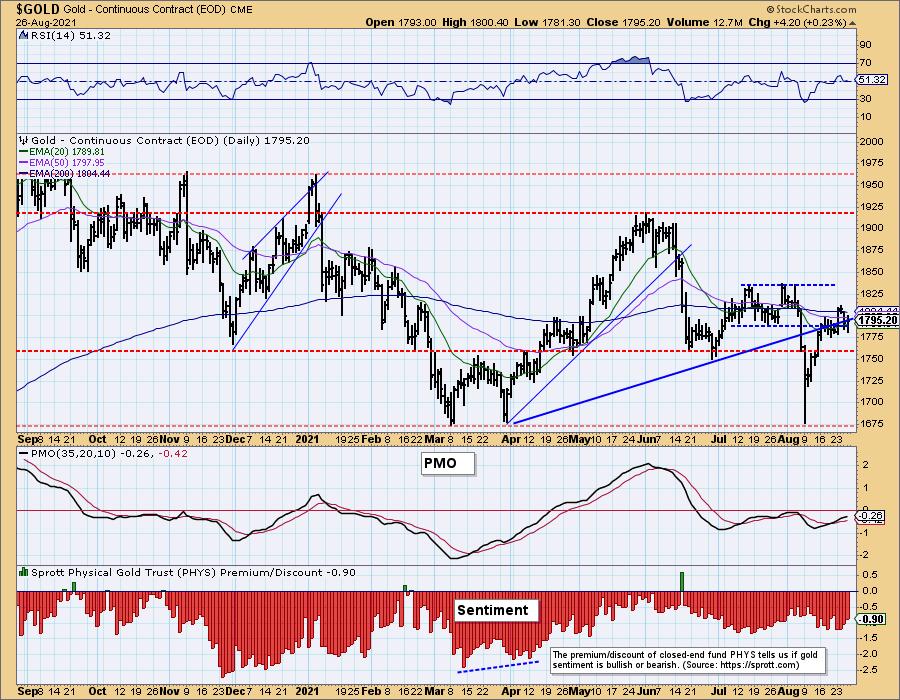Click the 1675 price axis label
This screenshot has height=700, width=900.
872,423
